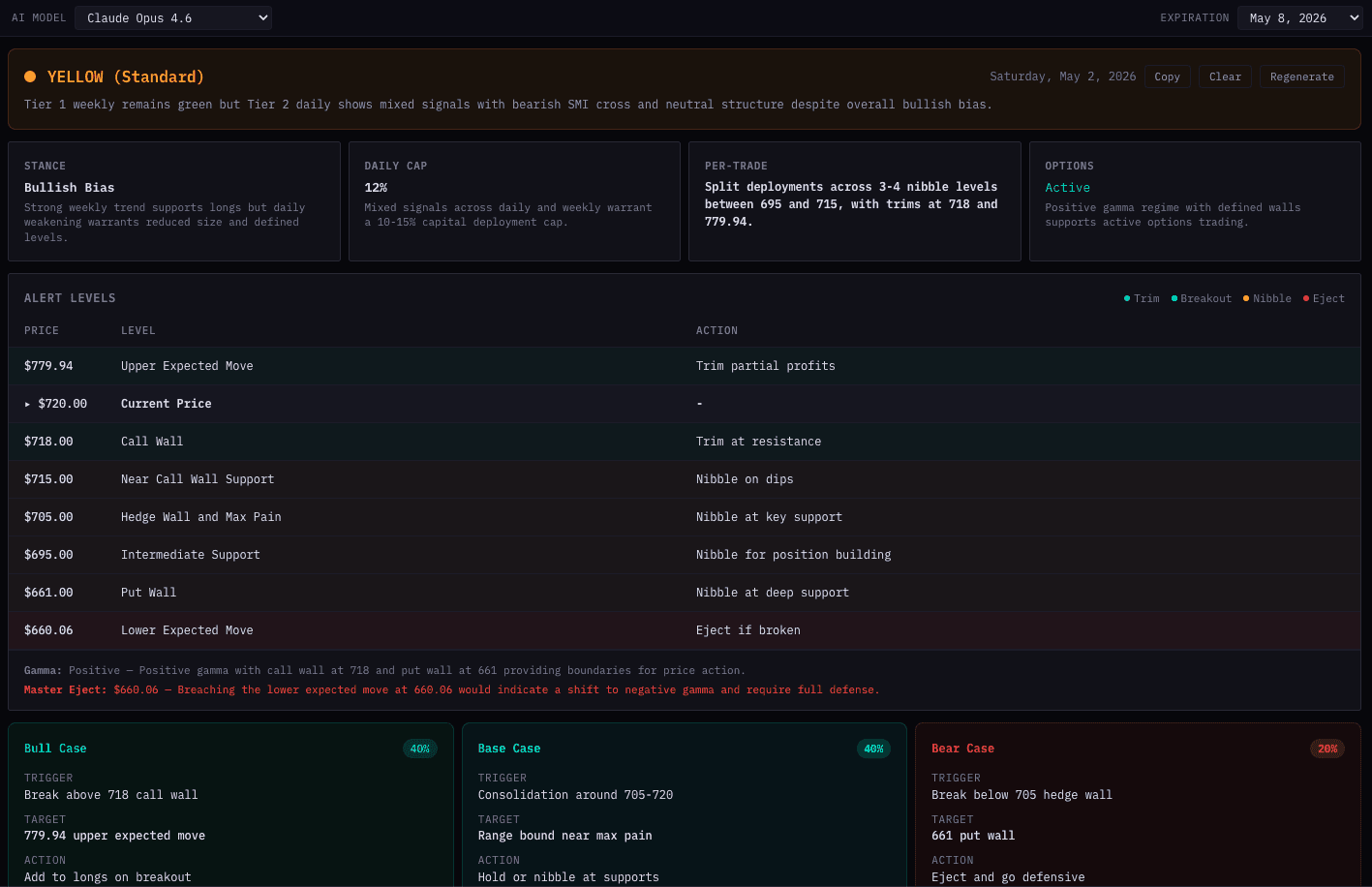Click the Bear Case card title

962,749
